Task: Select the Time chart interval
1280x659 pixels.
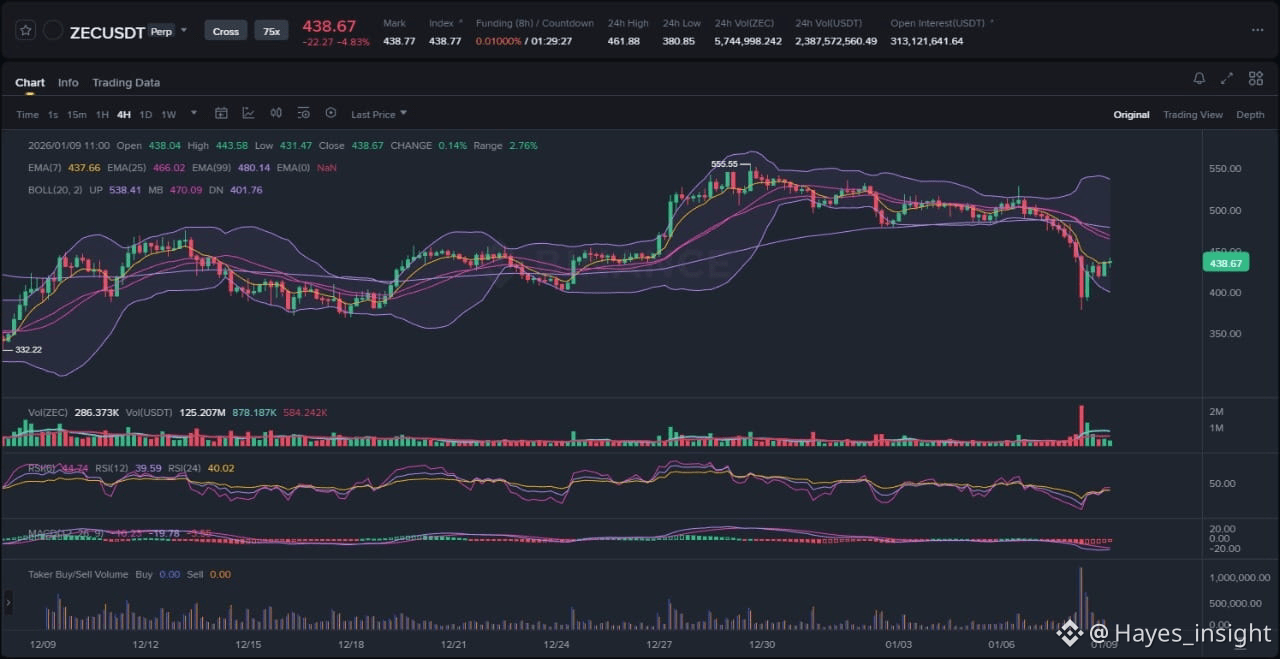Action: coord(27,114)
